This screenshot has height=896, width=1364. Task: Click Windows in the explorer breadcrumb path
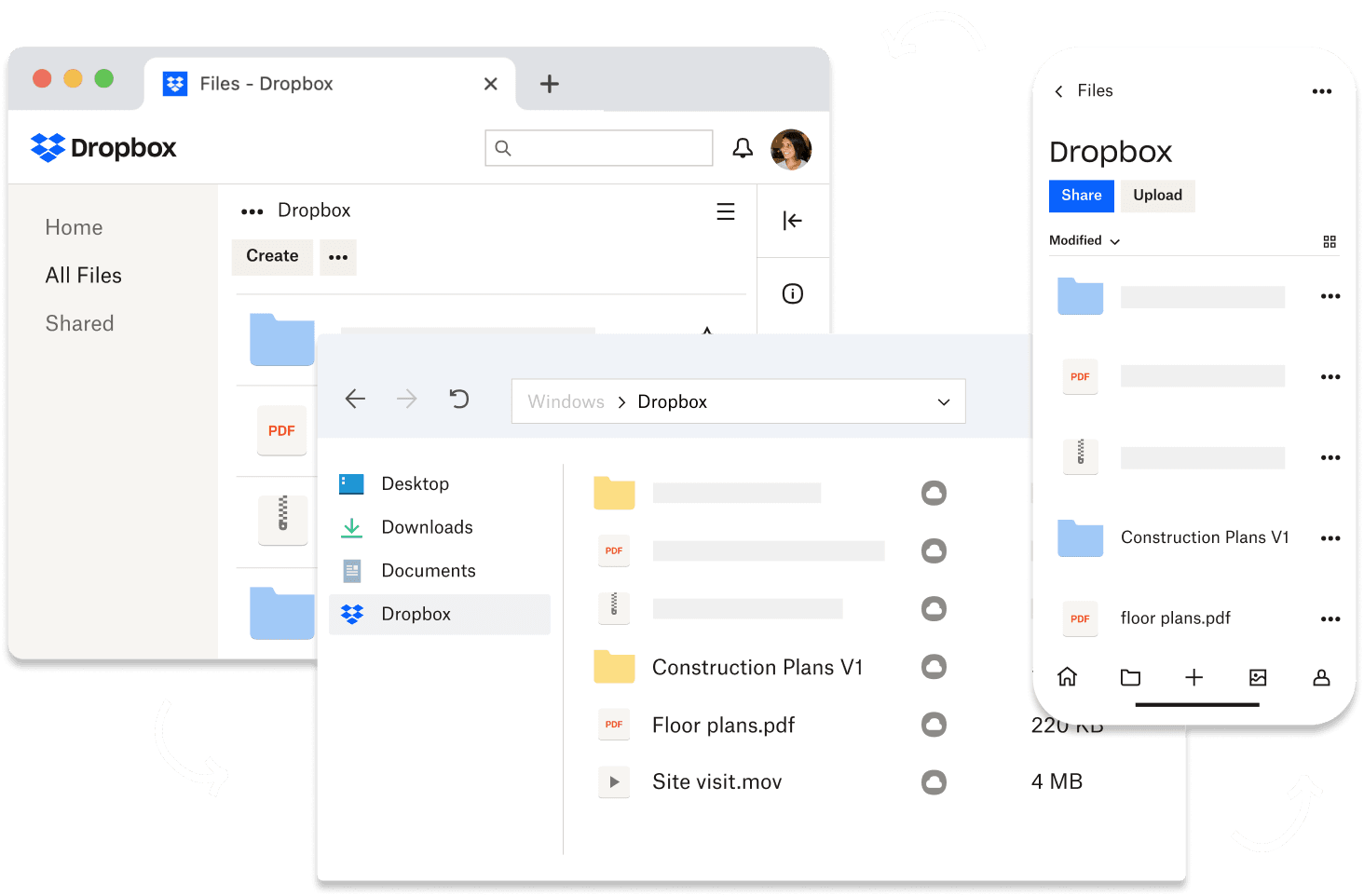tap(566, 401)
